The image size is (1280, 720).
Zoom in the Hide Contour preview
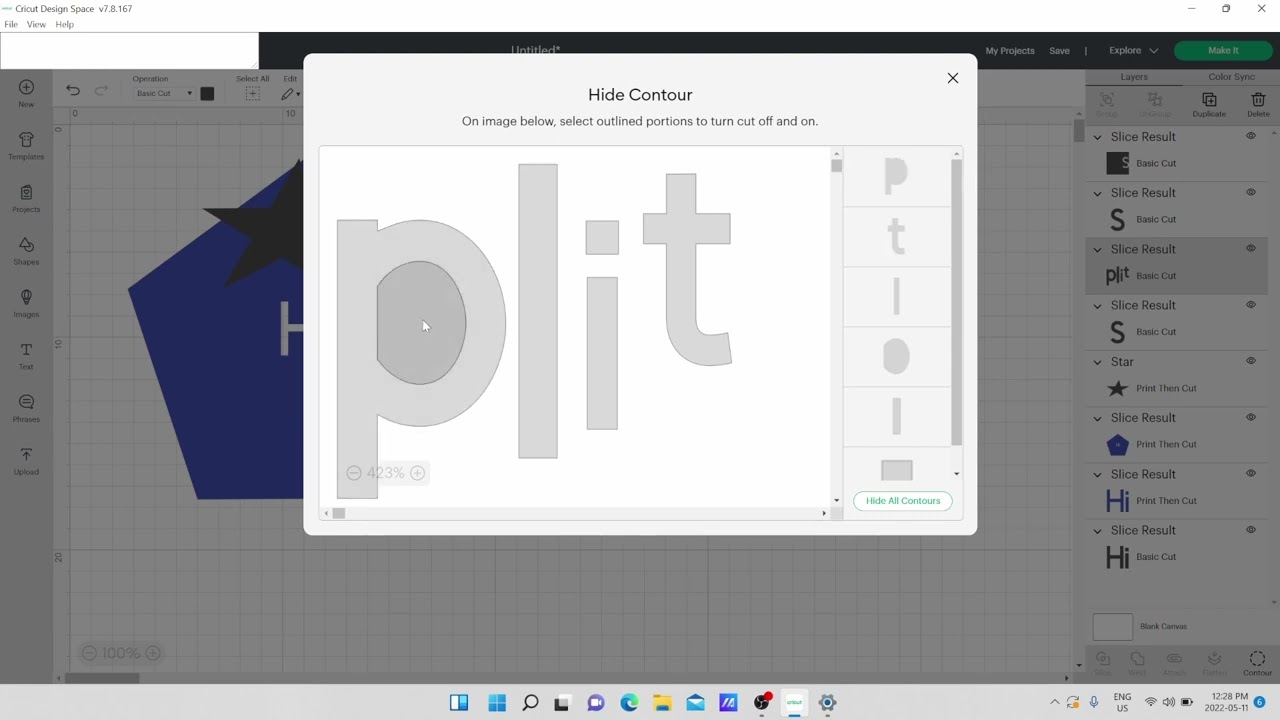(418, 473)
